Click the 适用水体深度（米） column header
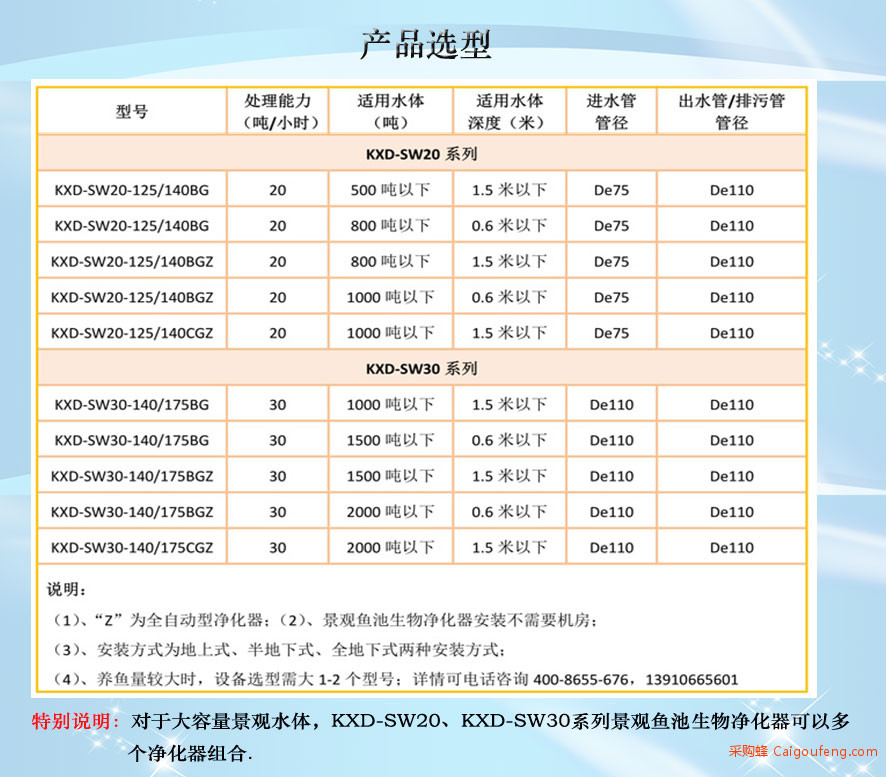886x777 pixels. [x=509, y=112]
